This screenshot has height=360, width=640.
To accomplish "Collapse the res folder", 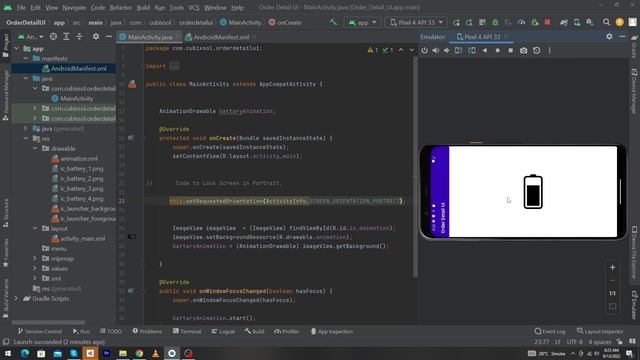I will coord(26,139).
